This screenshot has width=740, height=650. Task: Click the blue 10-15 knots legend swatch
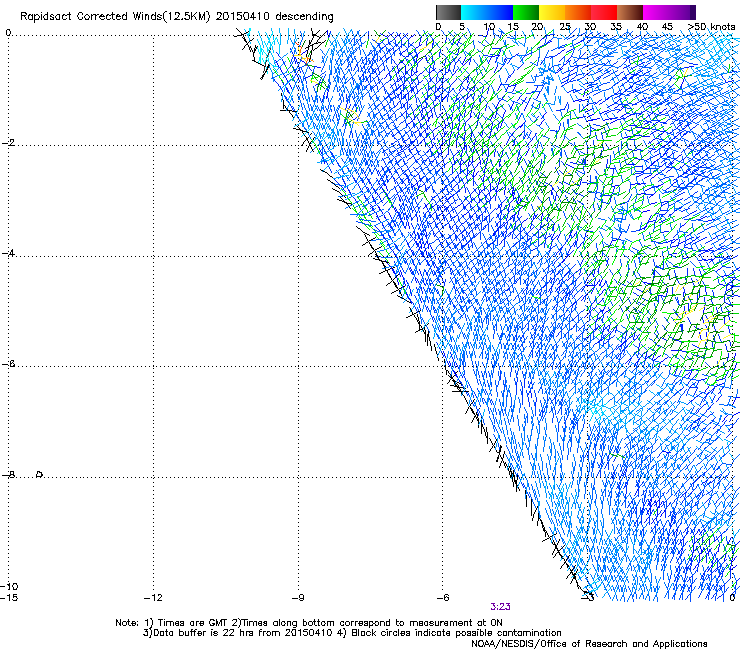pos(500,12)
